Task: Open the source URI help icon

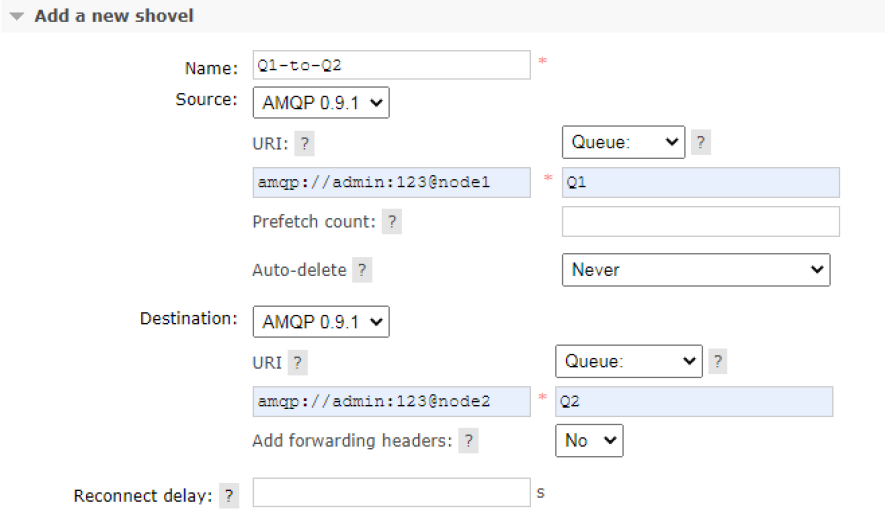Action: click(304, 143)
